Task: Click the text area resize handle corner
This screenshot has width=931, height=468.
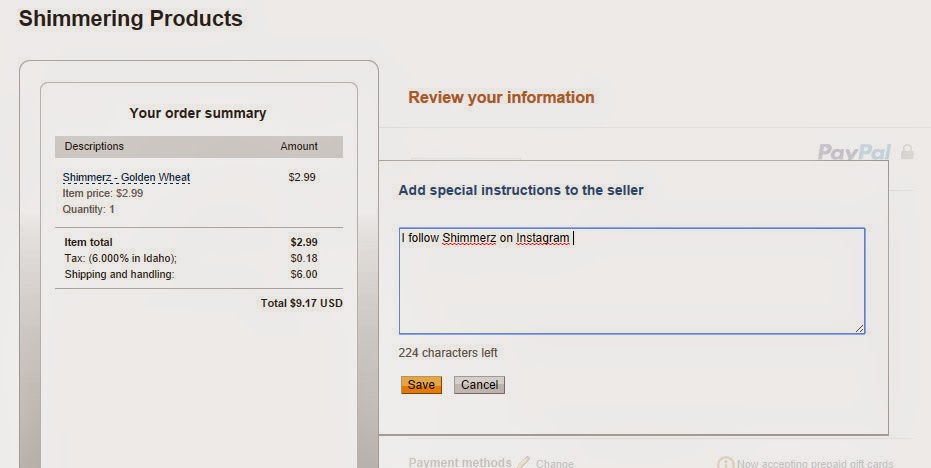Action: pos(859,328)
